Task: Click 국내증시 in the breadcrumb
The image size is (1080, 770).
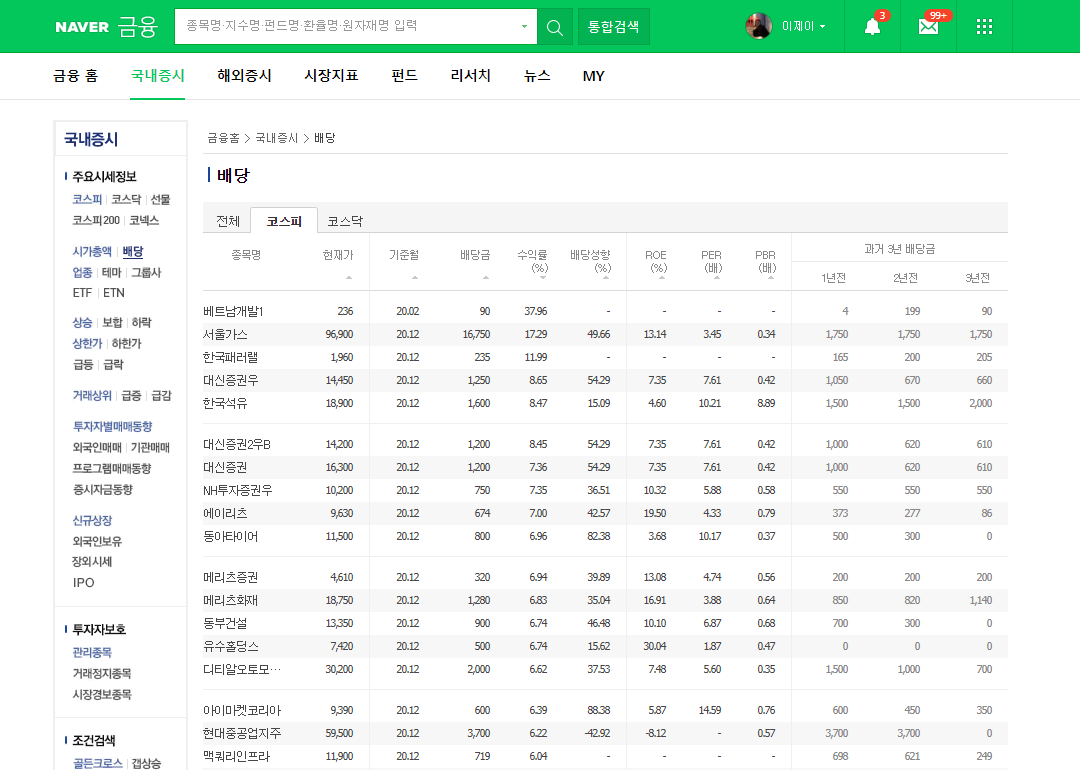Action: click(277, 138)
